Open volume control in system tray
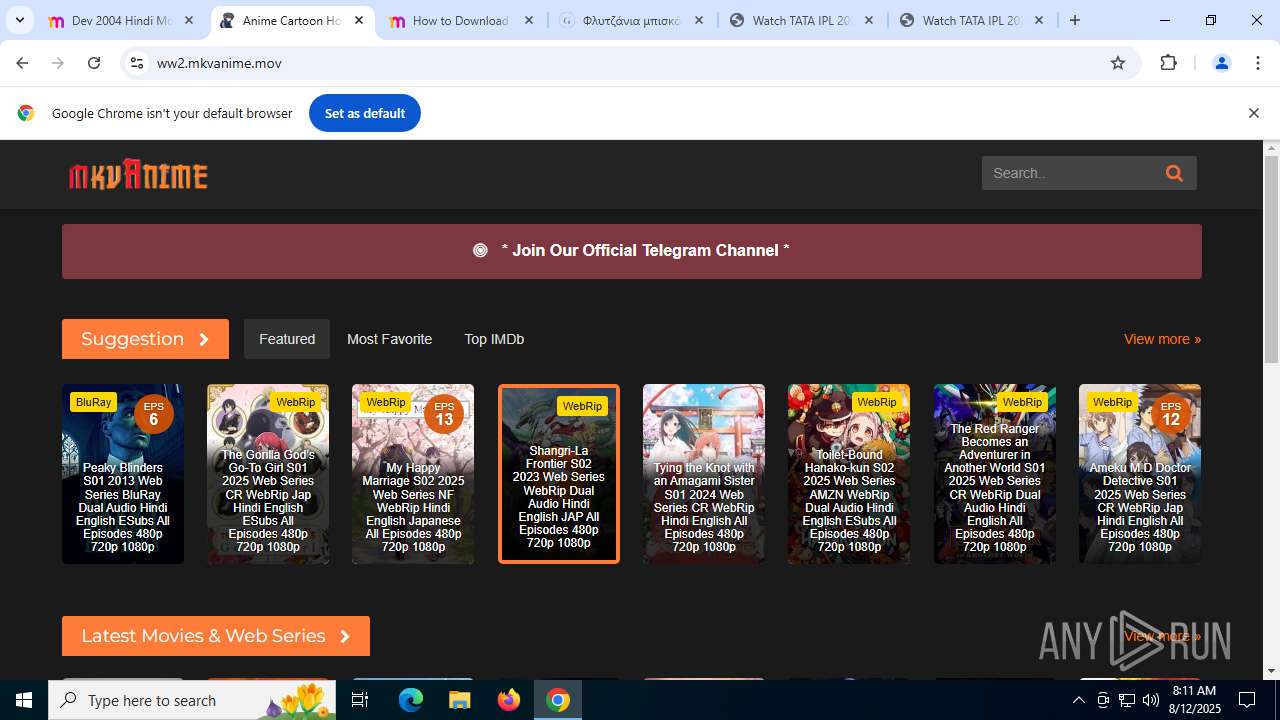The height and width of the screenshot is (720, 1280). point(1151,700)
